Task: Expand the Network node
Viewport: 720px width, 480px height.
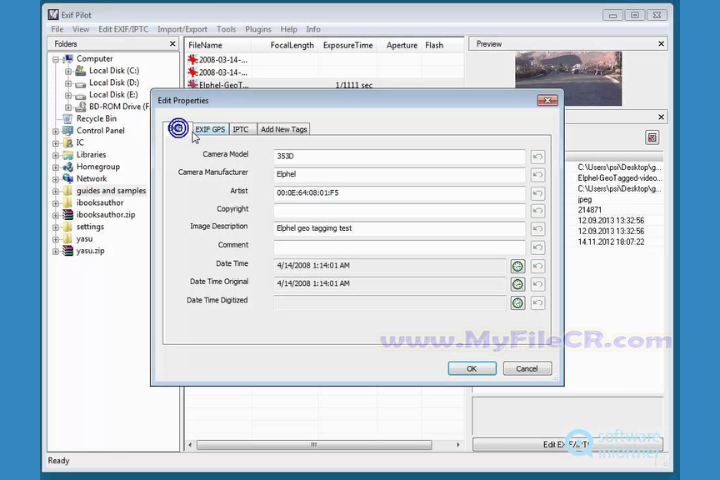Action: point(56,179)
